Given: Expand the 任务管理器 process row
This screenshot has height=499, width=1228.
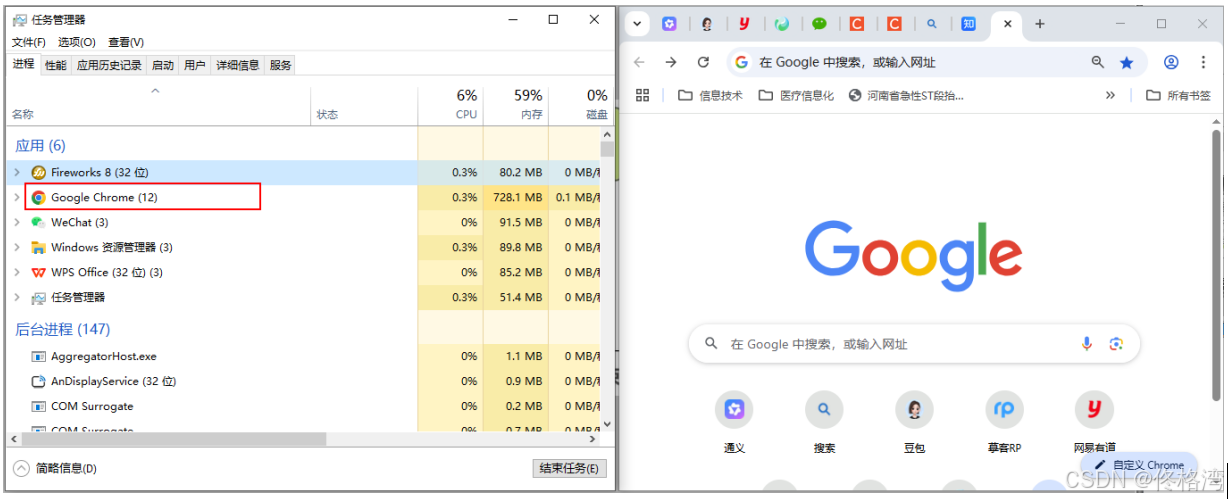Looking at the screenshot, I should tap(17, 297).
